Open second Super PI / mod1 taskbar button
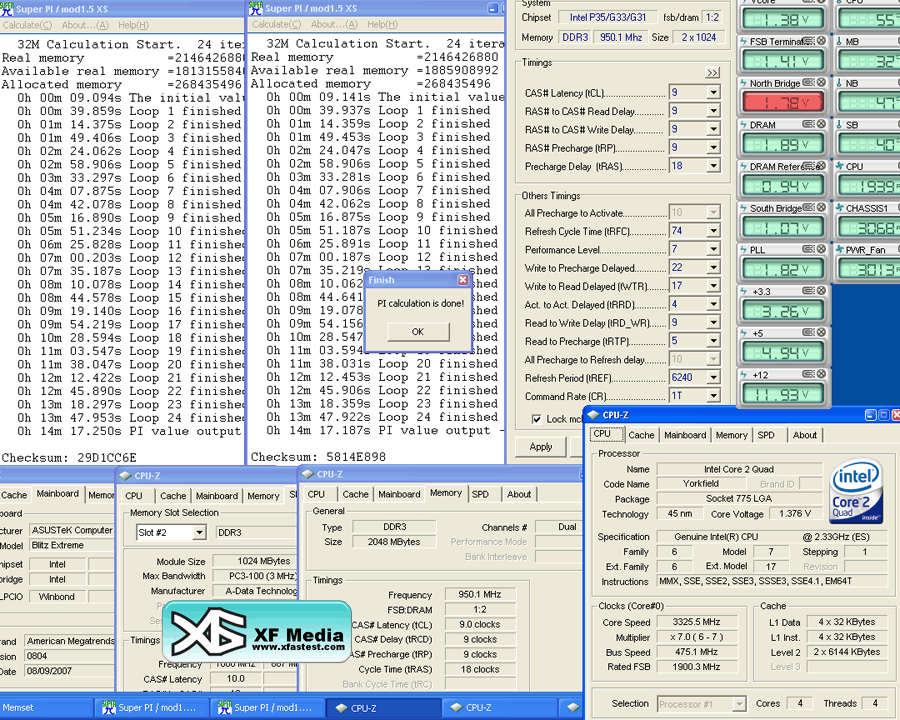 click(267, 708)
